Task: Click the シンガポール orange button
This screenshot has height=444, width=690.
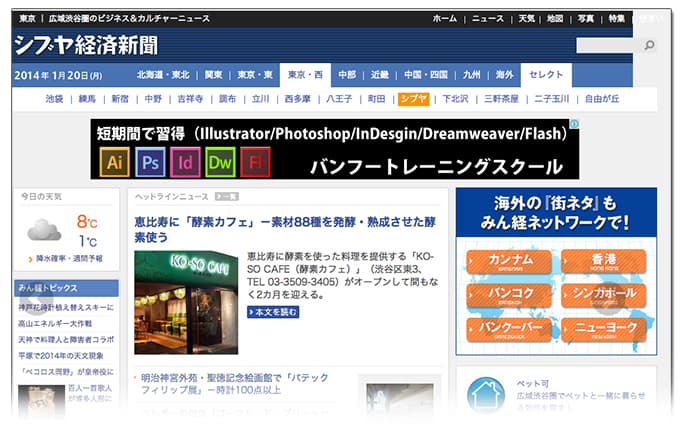Action: [x=604, y=295]
